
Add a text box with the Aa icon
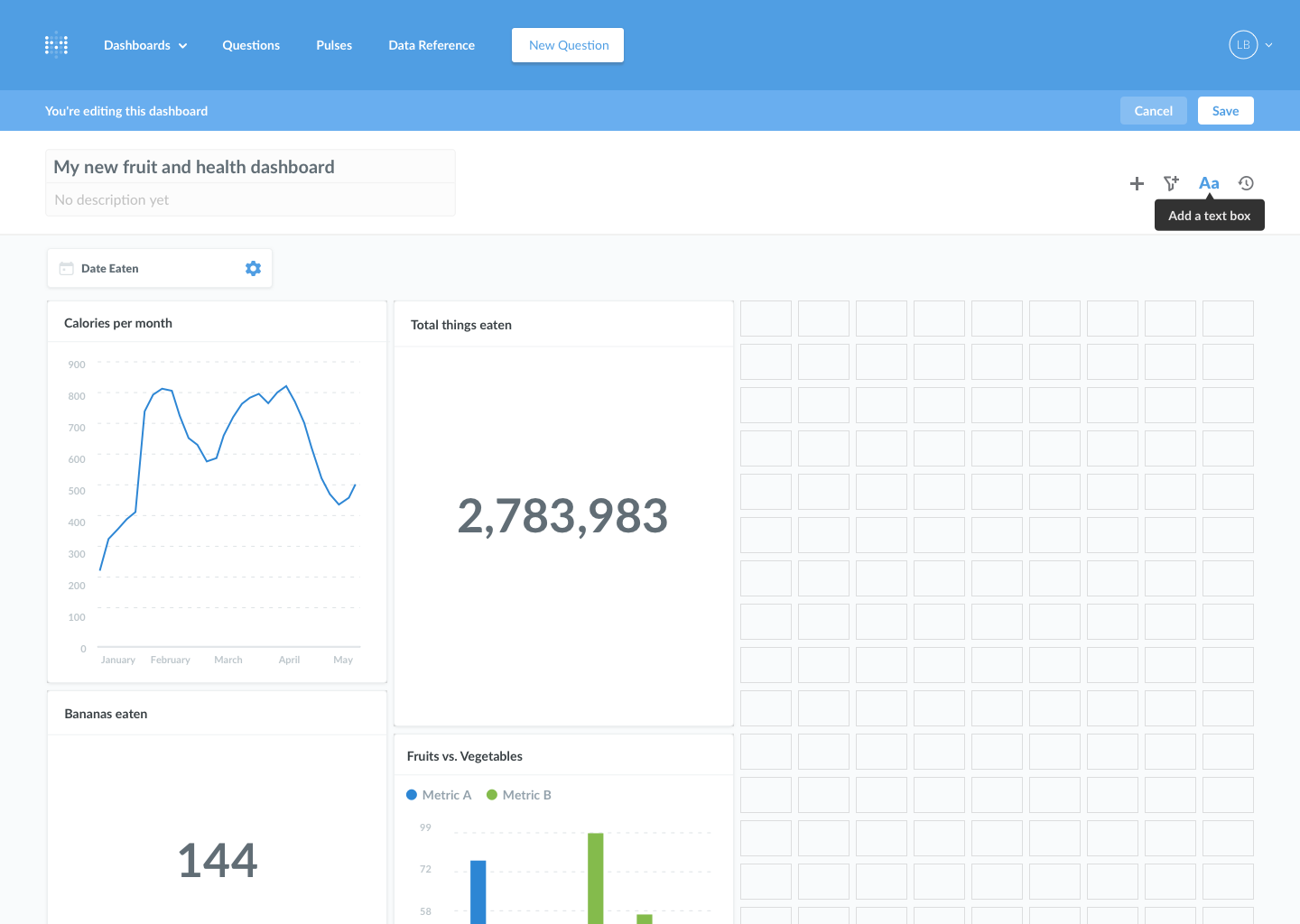click(1209, 183)
